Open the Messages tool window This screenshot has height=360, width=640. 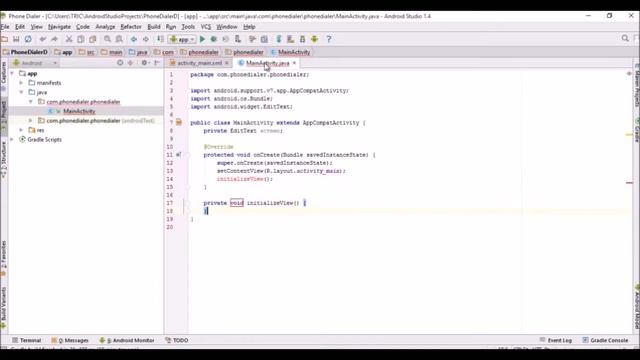click(70, 340)
